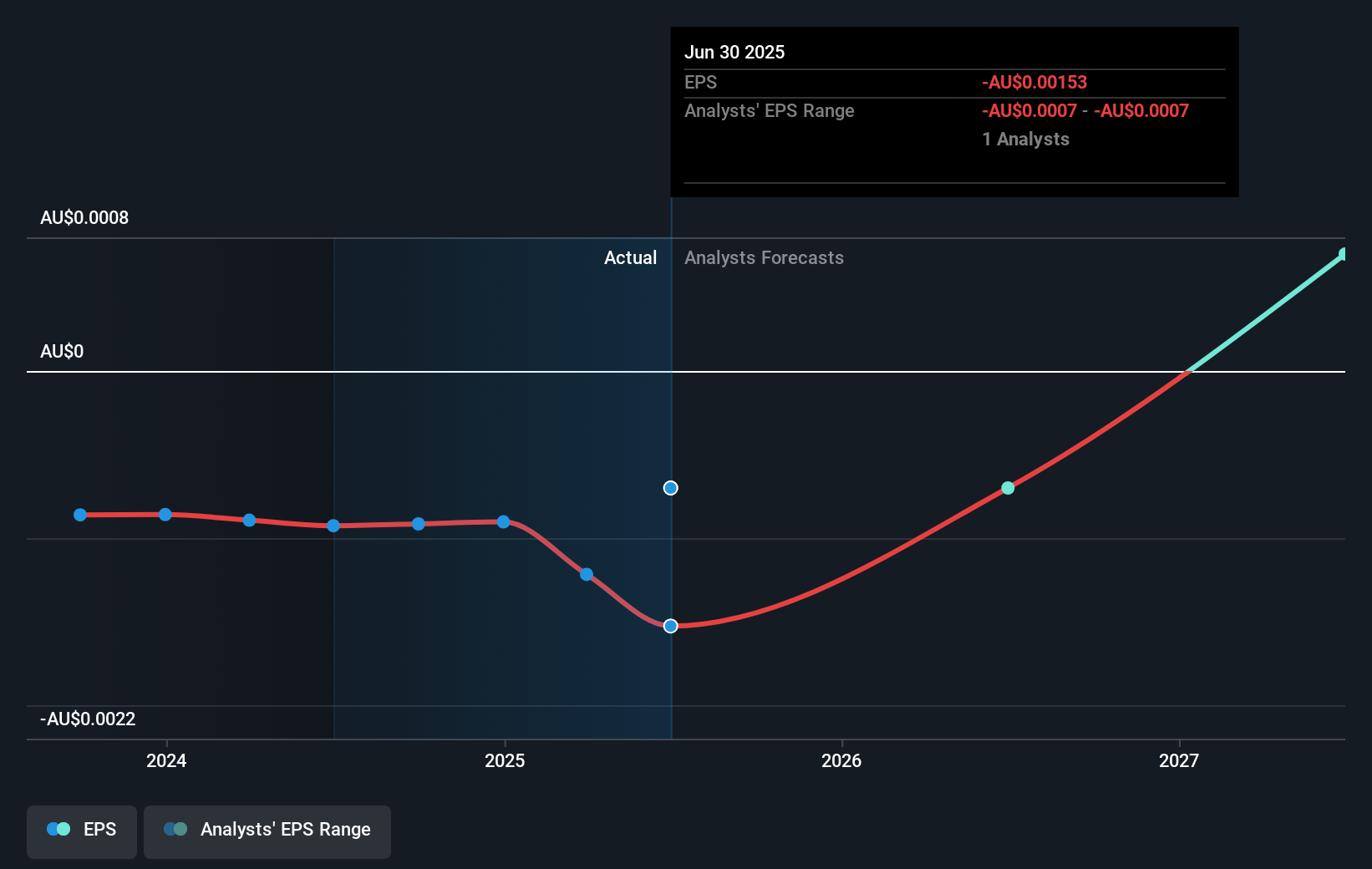This screenshot has height=869, width=1372.
Task: Click the 'Actual' section label
Action: pos(630,258)
